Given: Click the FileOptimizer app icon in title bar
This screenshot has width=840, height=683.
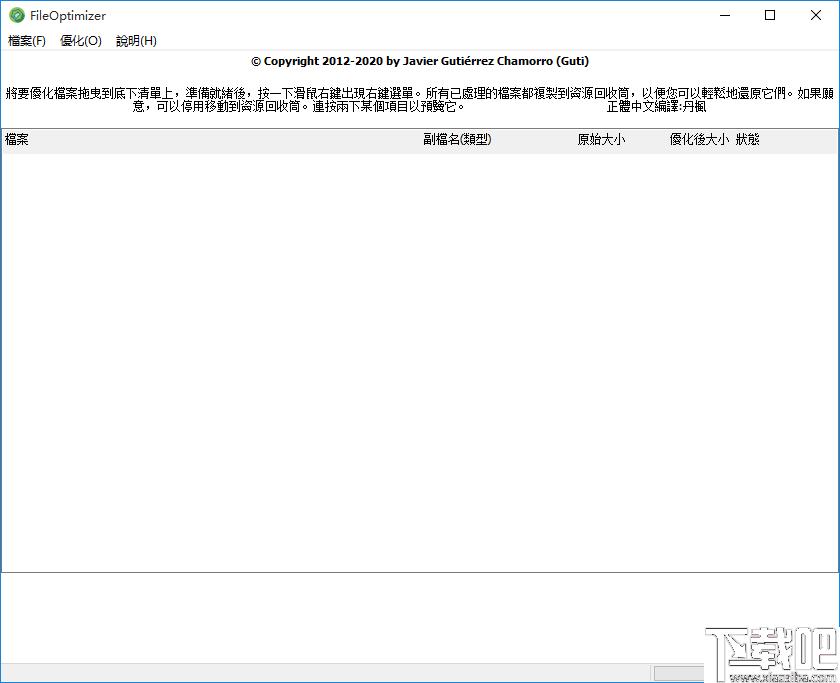Looking at the screenshot, I should pos(17,16).
